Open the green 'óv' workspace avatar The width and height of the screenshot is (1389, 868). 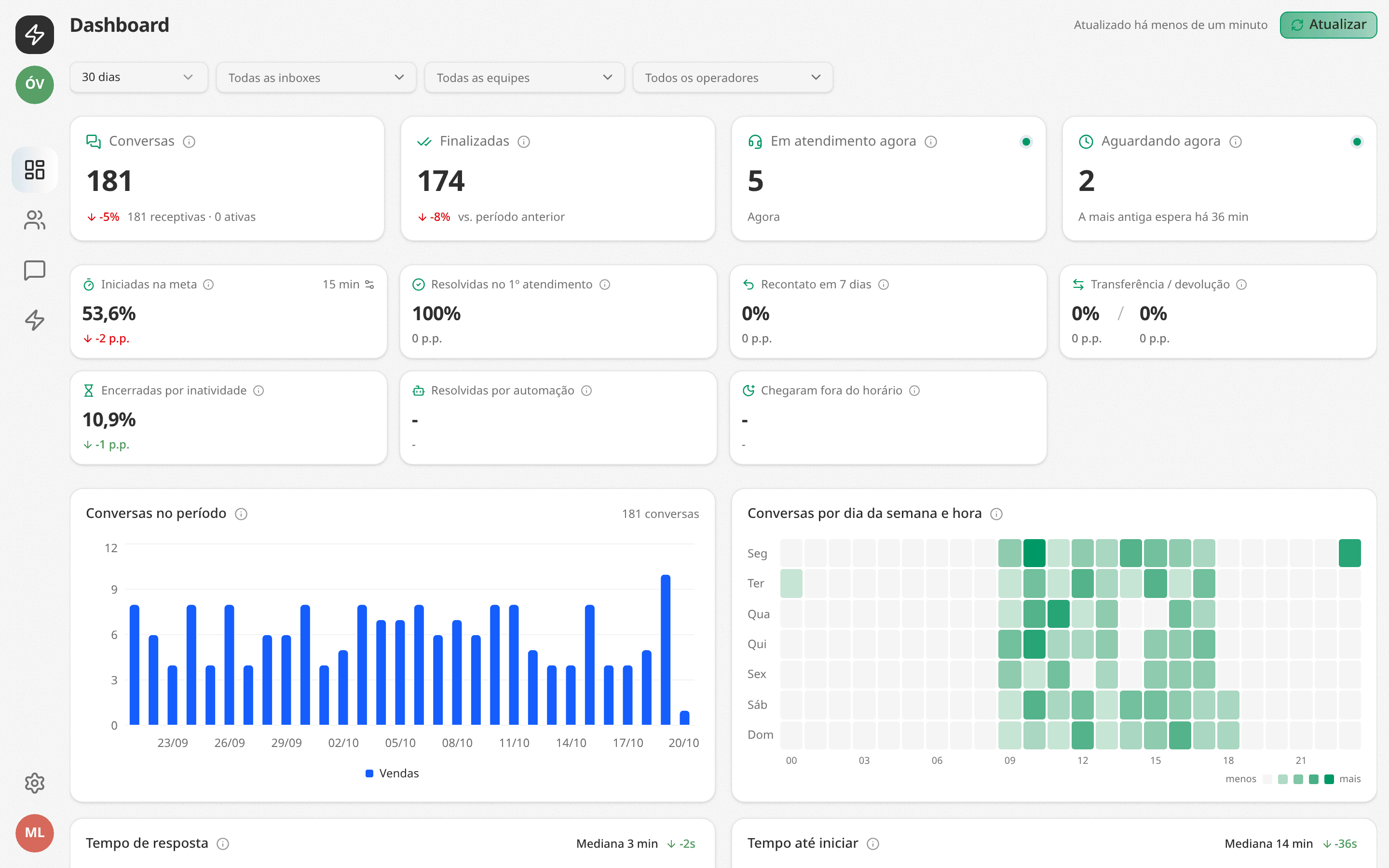34,84
